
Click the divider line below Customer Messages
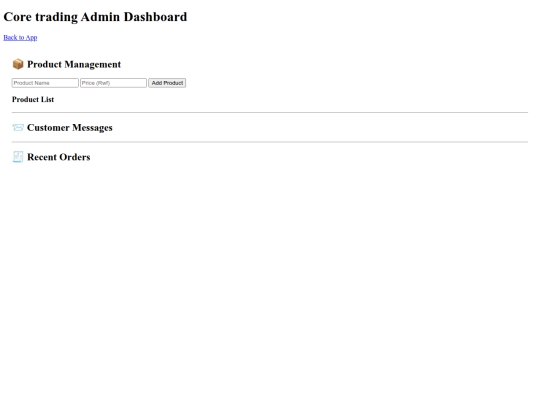(x=270, y=142)
